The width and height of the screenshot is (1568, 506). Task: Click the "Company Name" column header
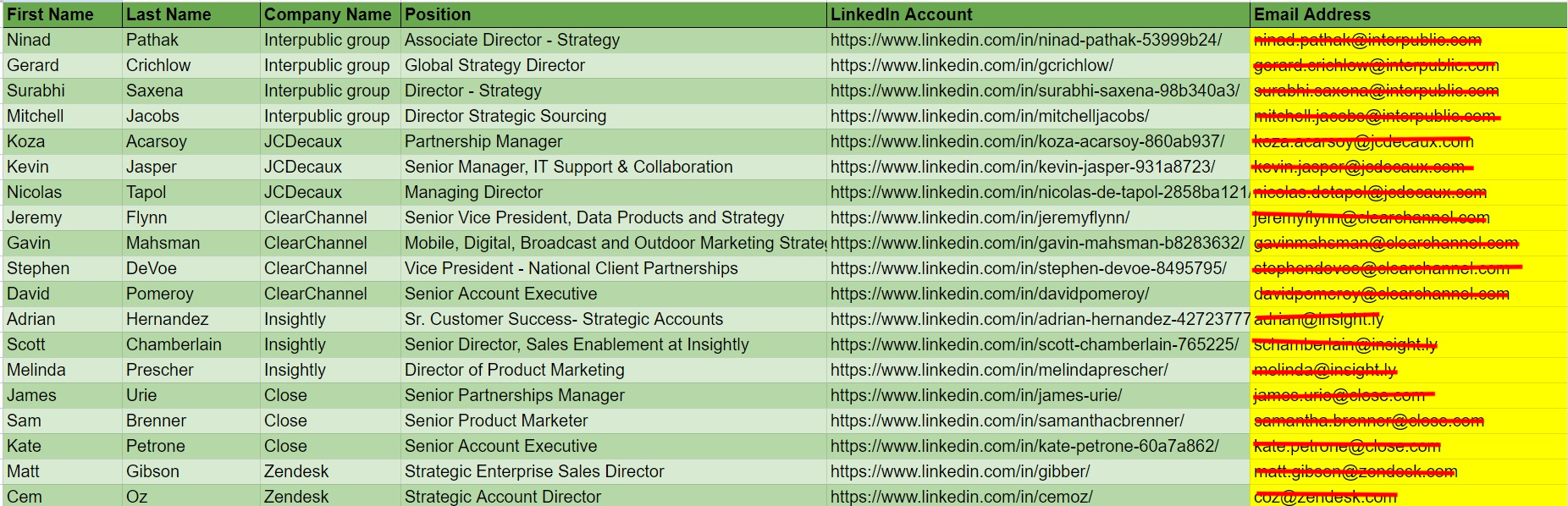pos(328,14)
